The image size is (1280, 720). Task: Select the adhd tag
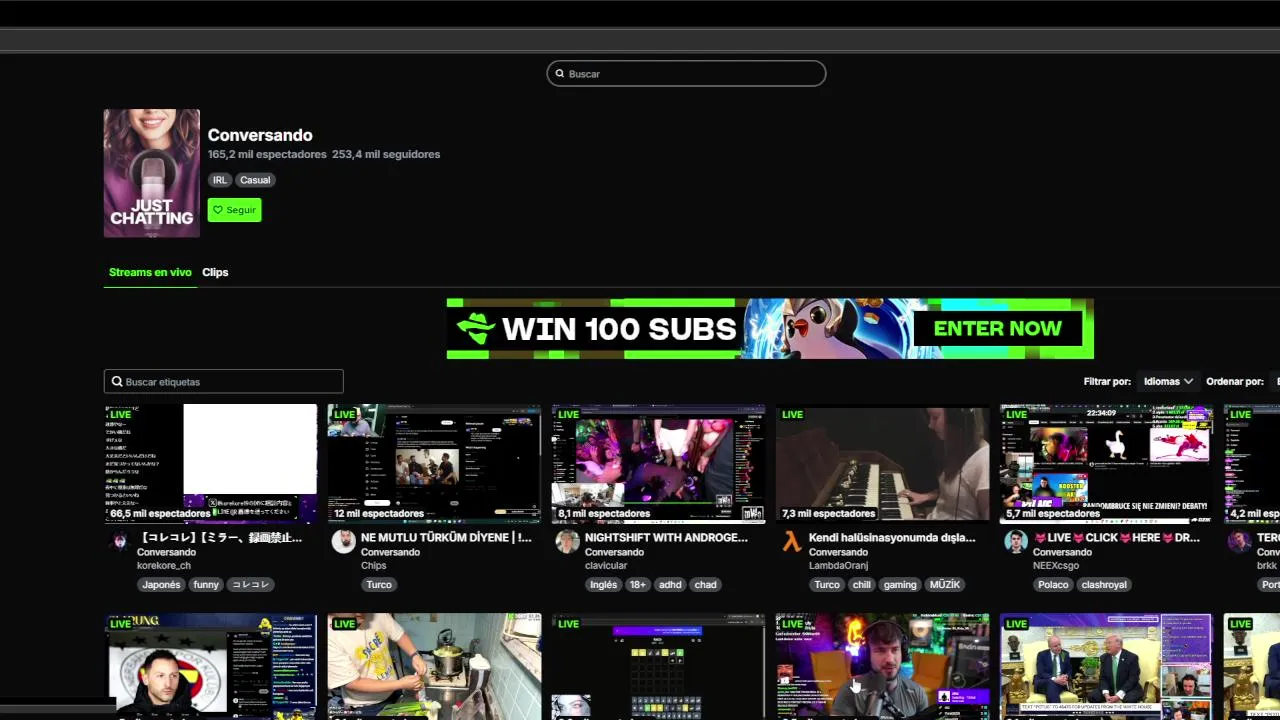(x=670, y=584)
